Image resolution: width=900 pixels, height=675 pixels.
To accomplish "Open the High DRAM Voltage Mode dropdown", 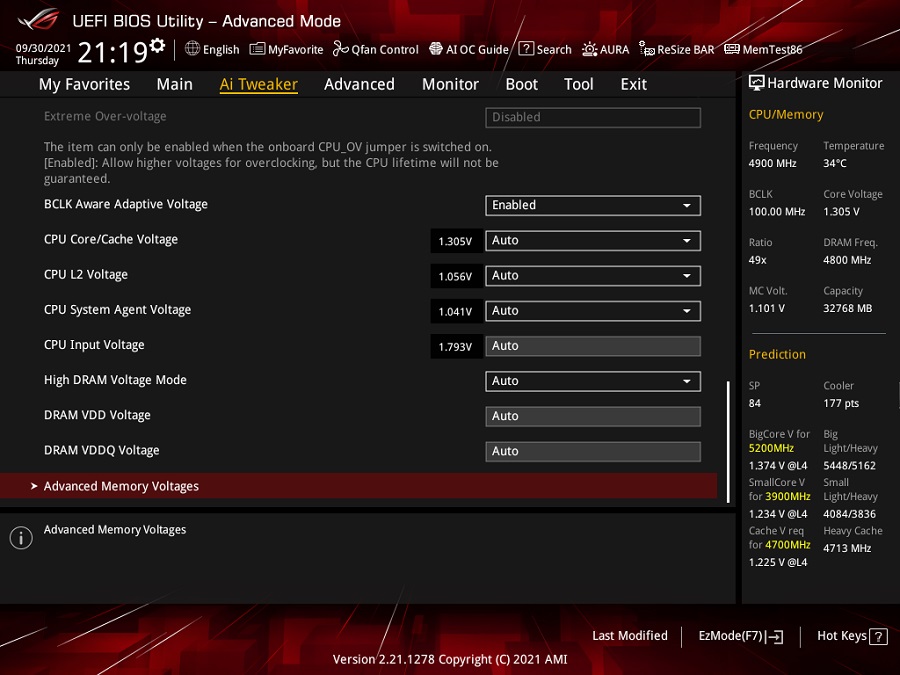I will 593,381.
